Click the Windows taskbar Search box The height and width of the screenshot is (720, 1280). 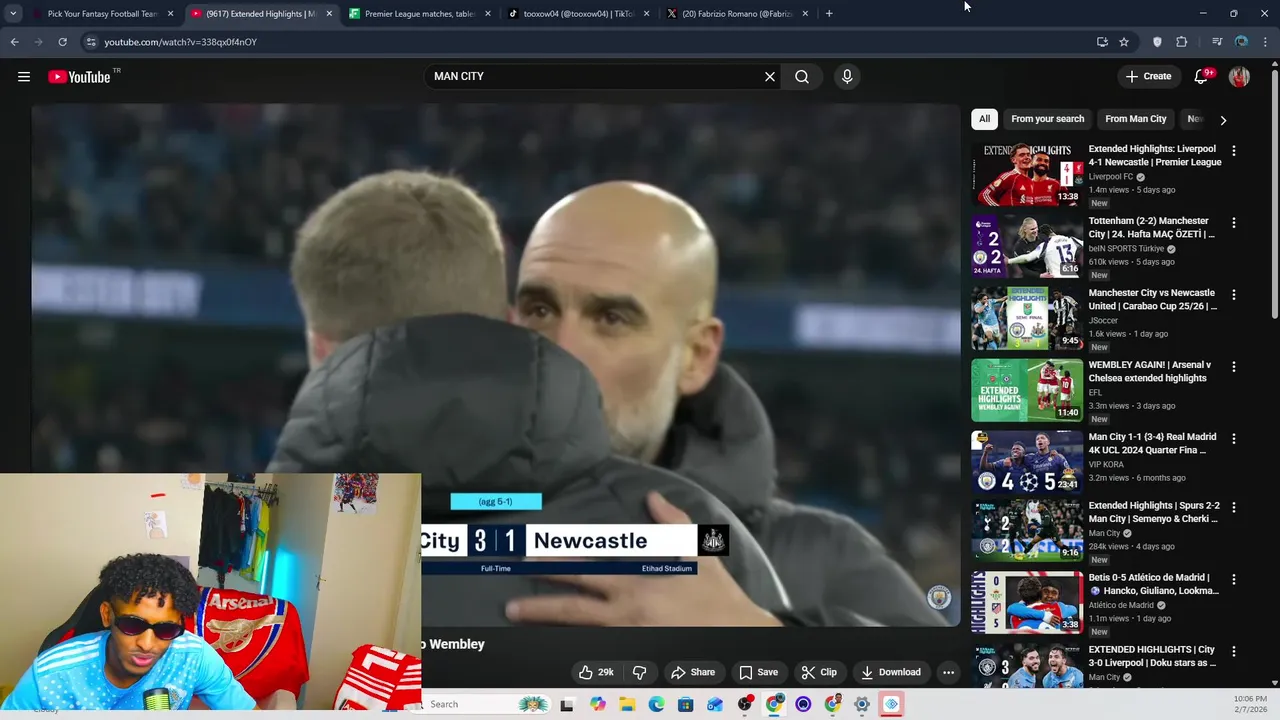pyautogui.click(x=487, y=704)
